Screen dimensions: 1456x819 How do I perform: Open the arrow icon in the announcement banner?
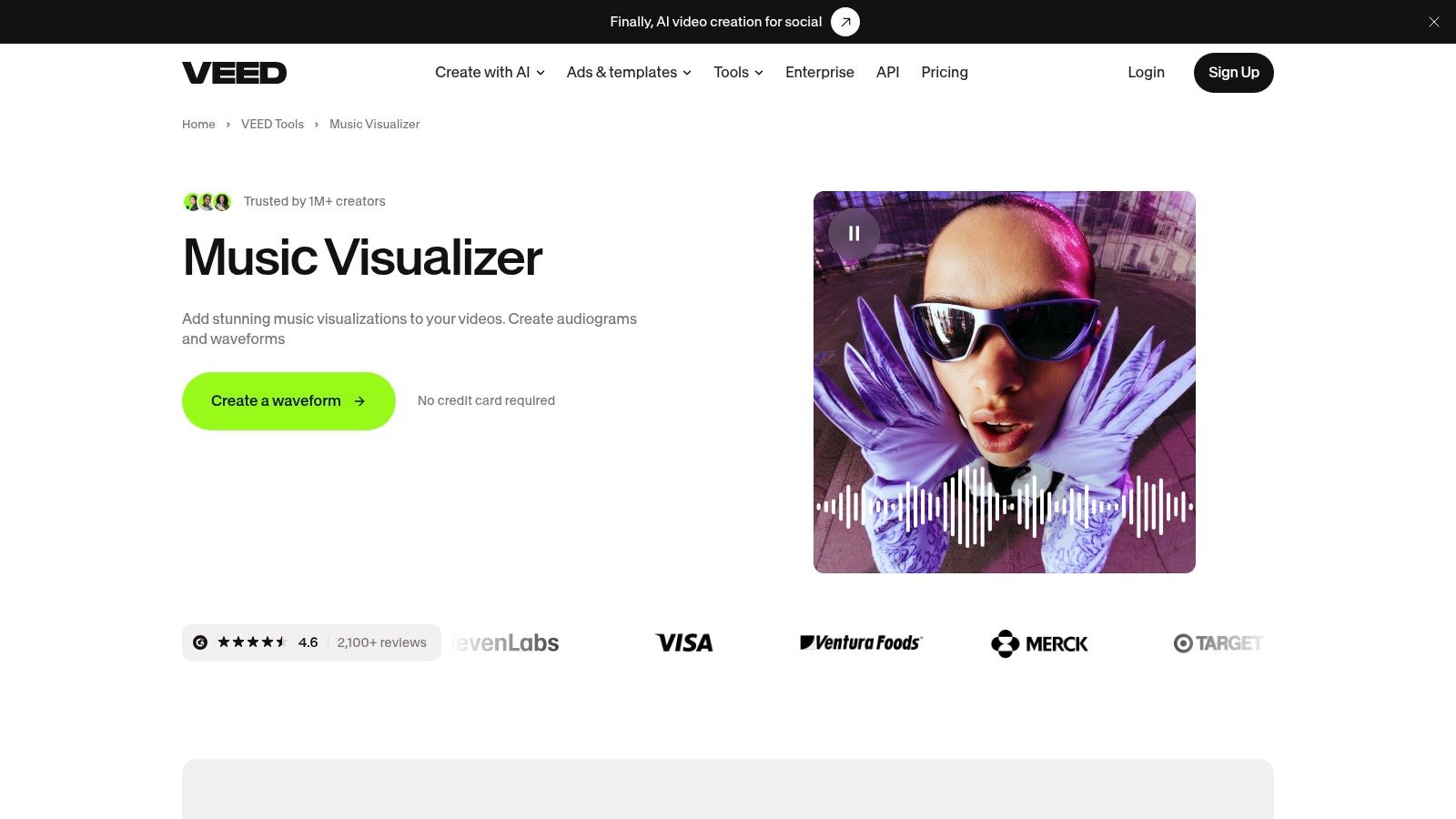point(845,22)
